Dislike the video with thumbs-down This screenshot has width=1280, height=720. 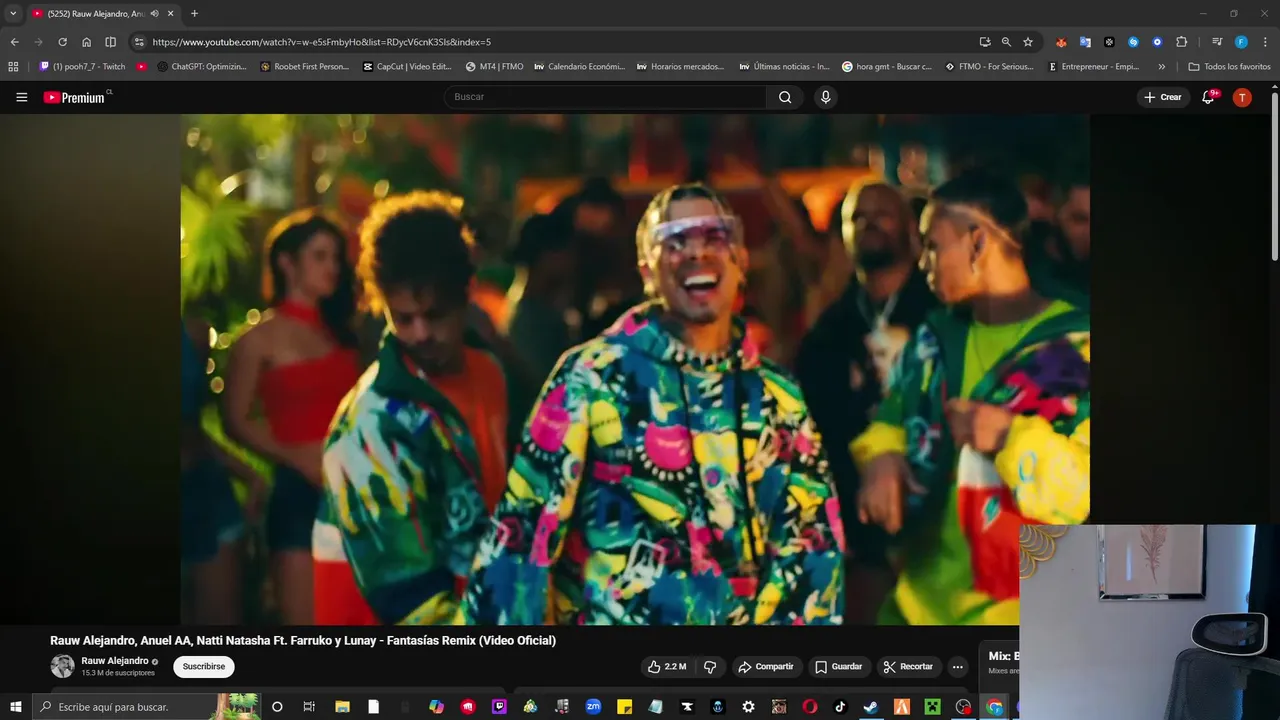tap(710, 667)
